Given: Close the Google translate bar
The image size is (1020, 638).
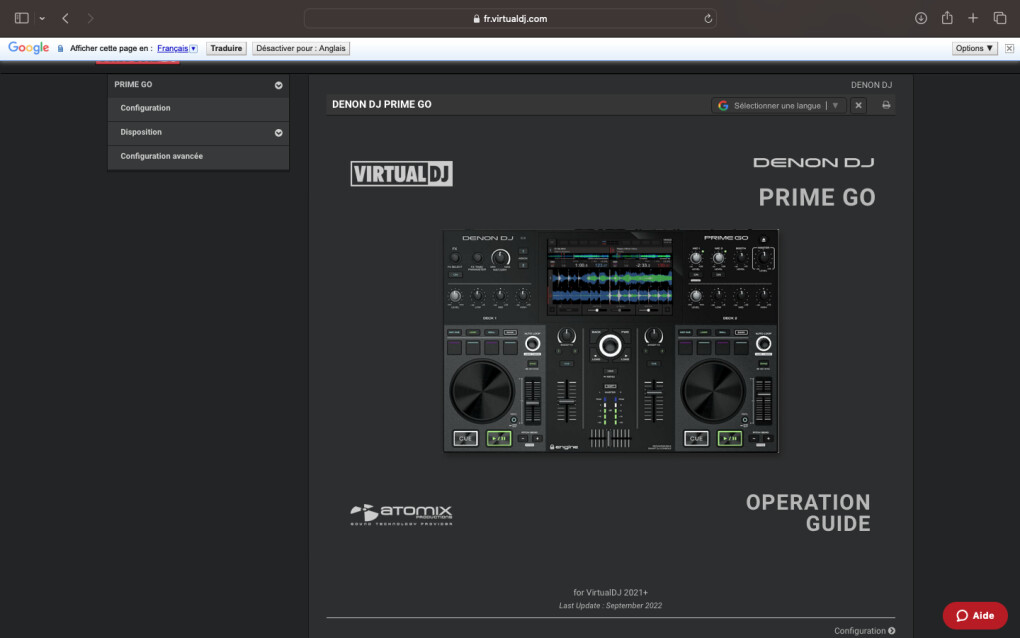Looking at the screenshot, I should (x=1009, y=48).
